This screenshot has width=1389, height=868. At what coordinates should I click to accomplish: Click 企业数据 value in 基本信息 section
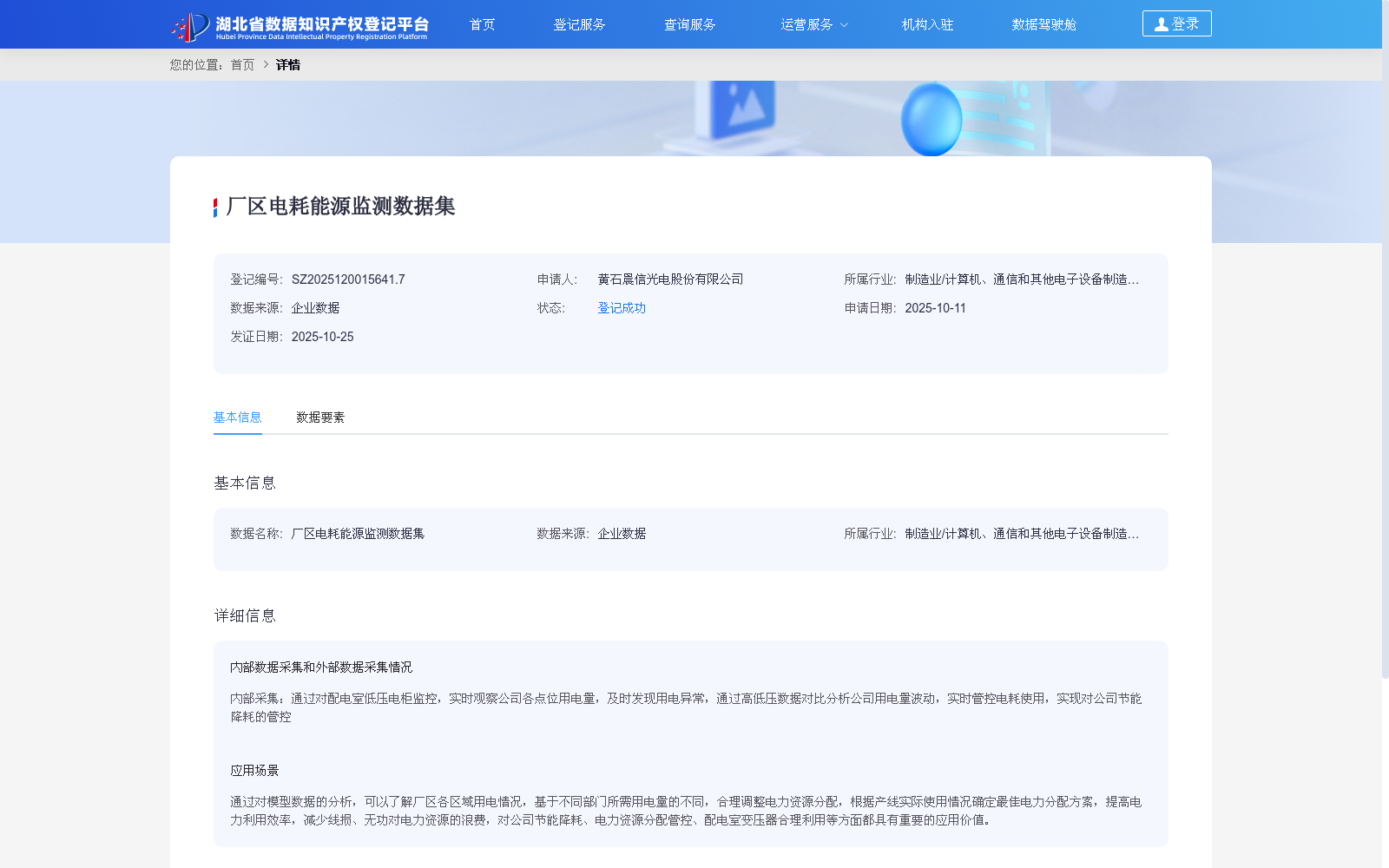622,534
